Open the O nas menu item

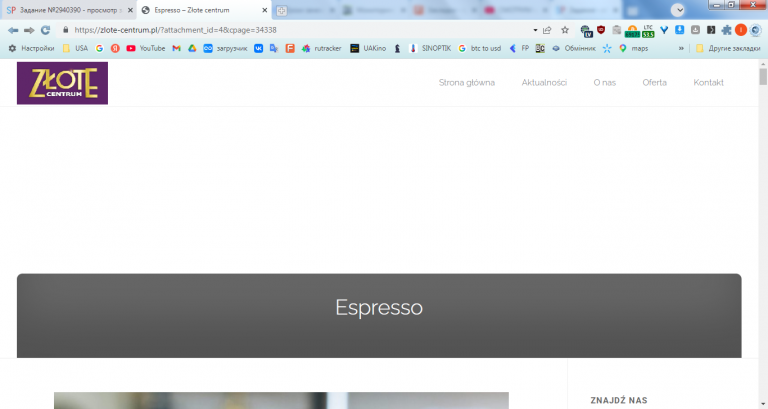pos(604,83)
